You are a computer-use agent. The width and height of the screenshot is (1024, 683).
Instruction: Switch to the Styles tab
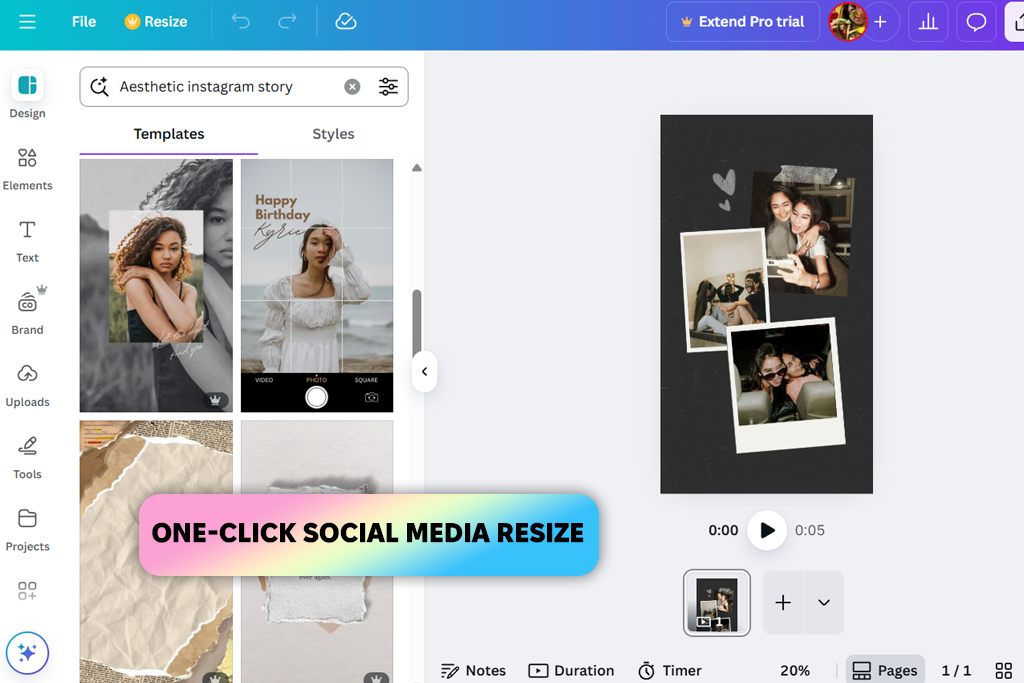point(333,134)
